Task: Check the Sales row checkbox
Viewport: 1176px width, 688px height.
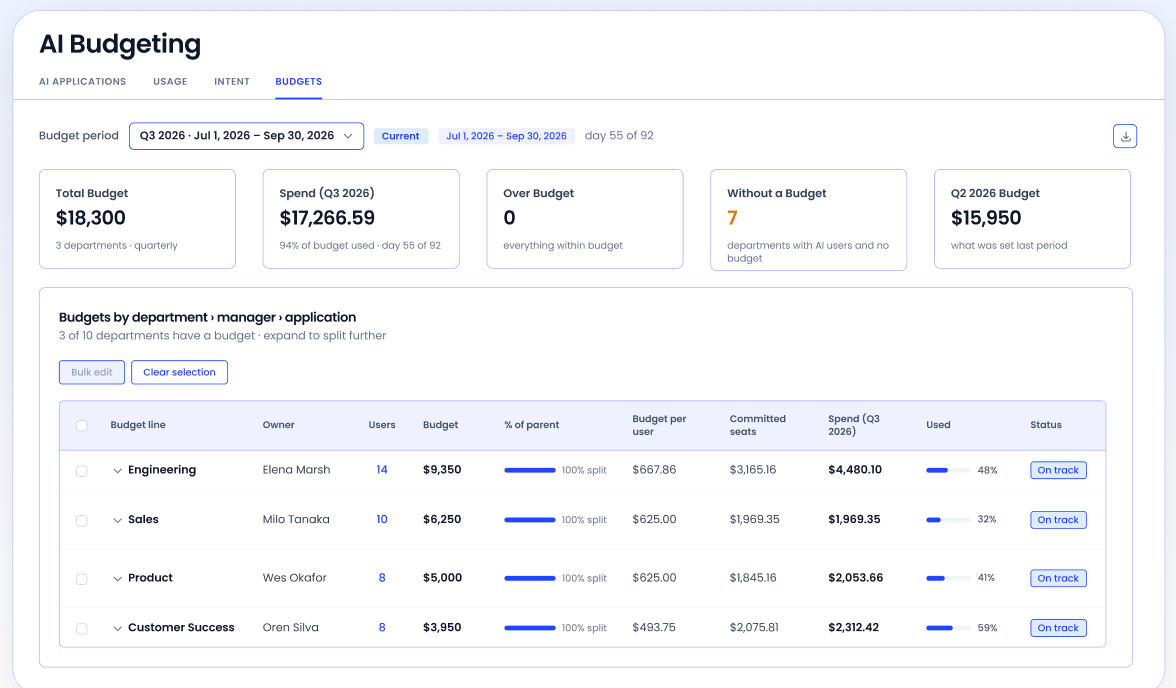Action: click(82, 521)
